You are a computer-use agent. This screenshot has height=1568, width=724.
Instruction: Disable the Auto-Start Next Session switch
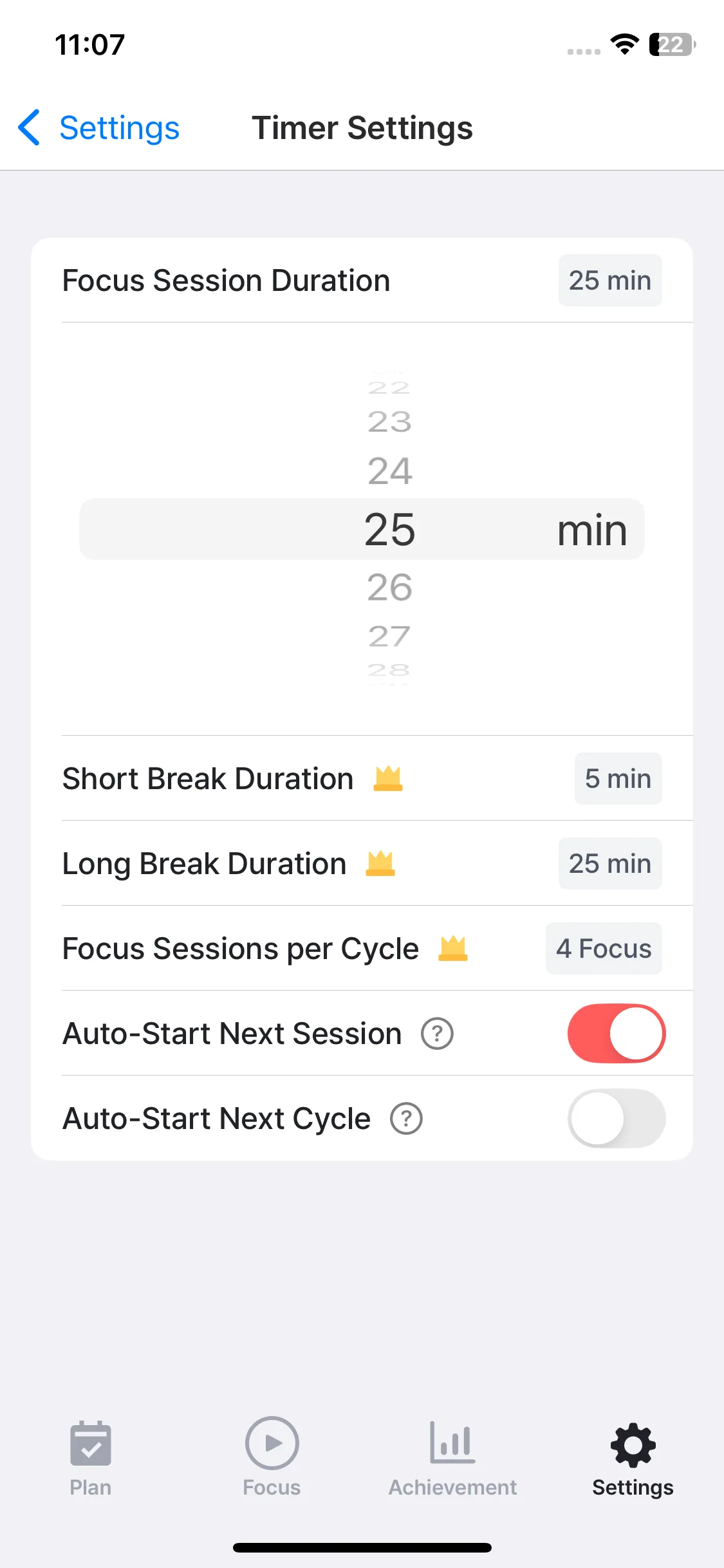[616, 1034]
